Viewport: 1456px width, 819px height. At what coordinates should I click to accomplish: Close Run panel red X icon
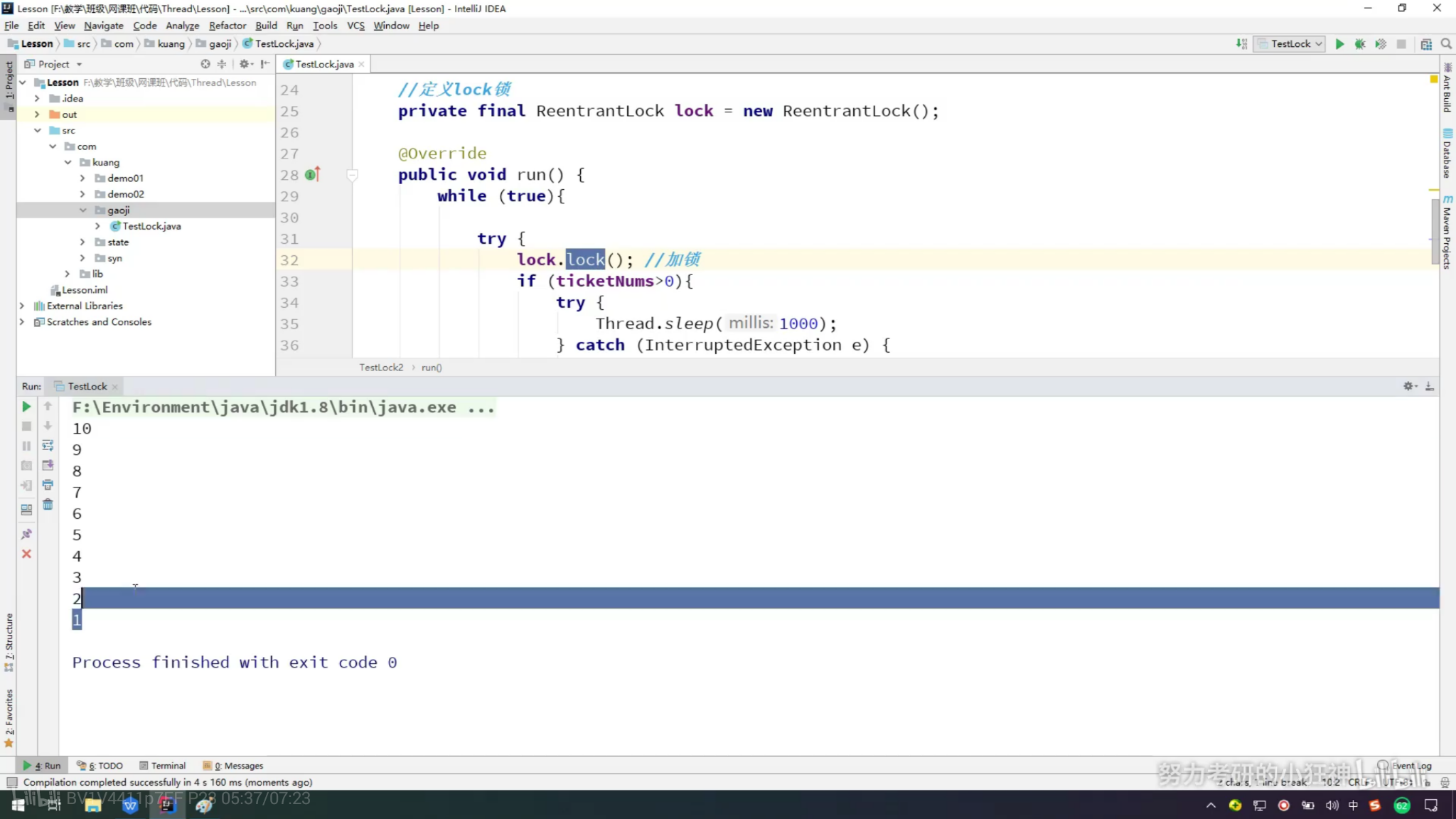point(26,554)
